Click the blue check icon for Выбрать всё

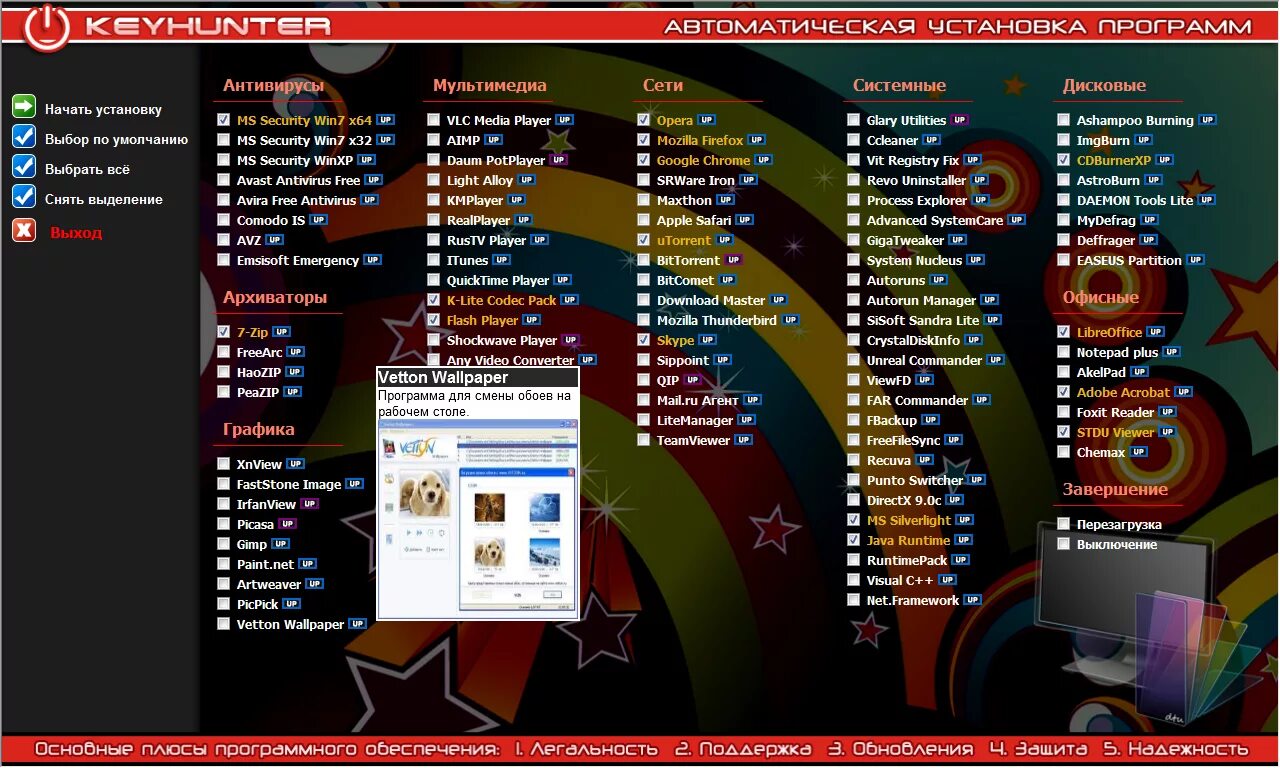tap(24, 166)
